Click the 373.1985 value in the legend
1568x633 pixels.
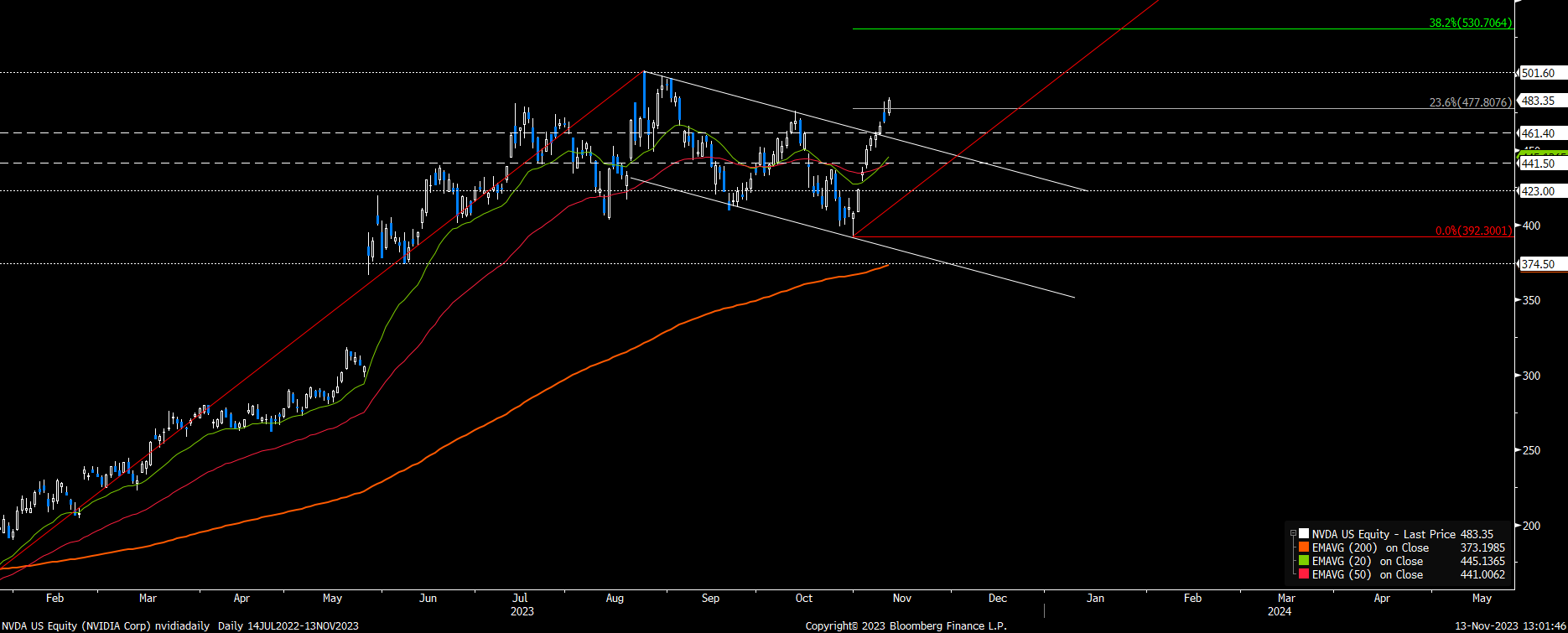coord(1482,547)
